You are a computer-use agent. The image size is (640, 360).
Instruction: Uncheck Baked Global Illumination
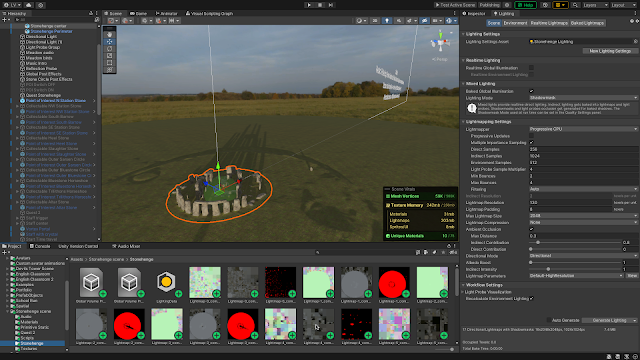531,91
